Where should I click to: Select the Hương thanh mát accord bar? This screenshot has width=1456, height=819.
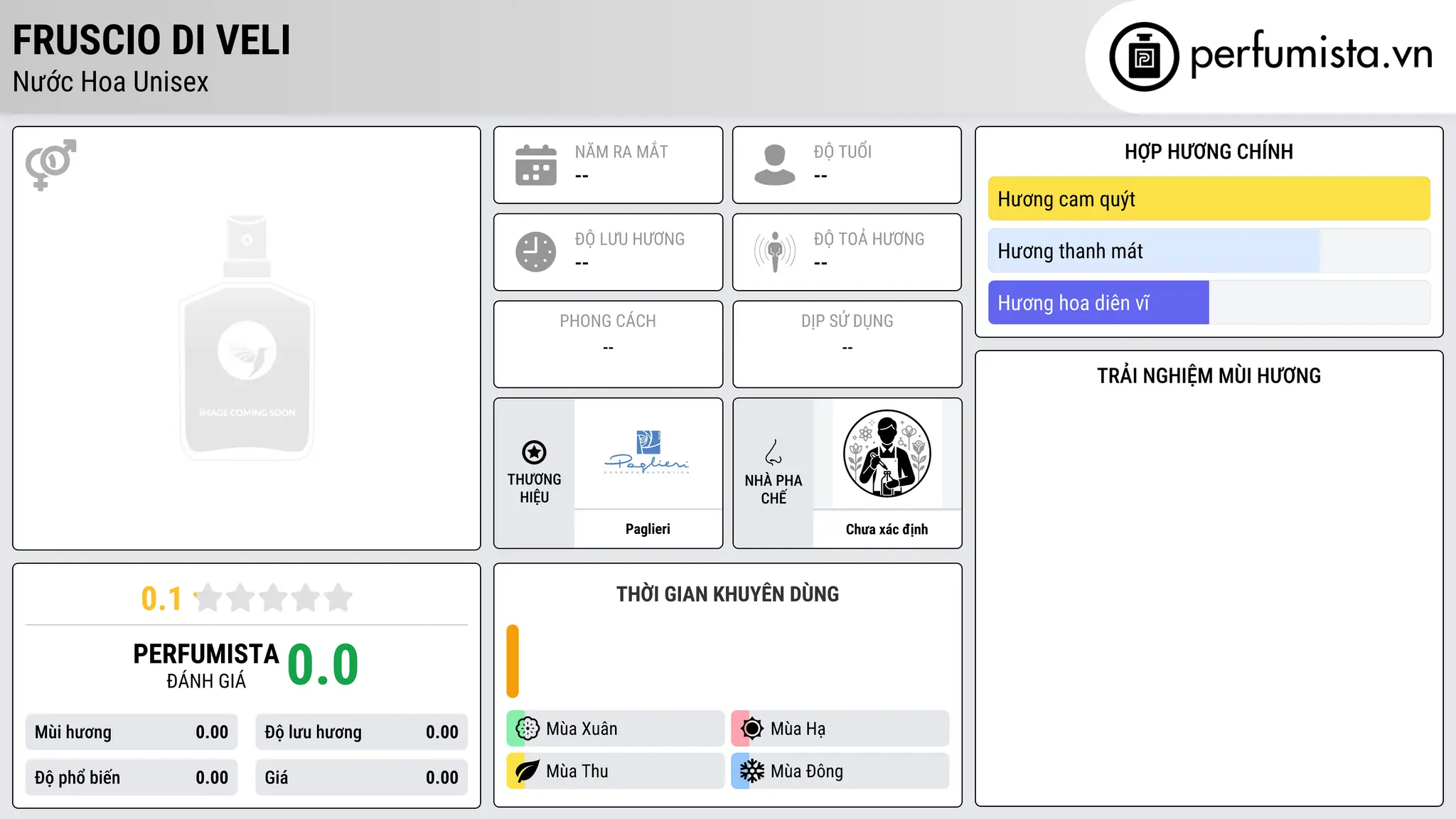point(1209,251)
